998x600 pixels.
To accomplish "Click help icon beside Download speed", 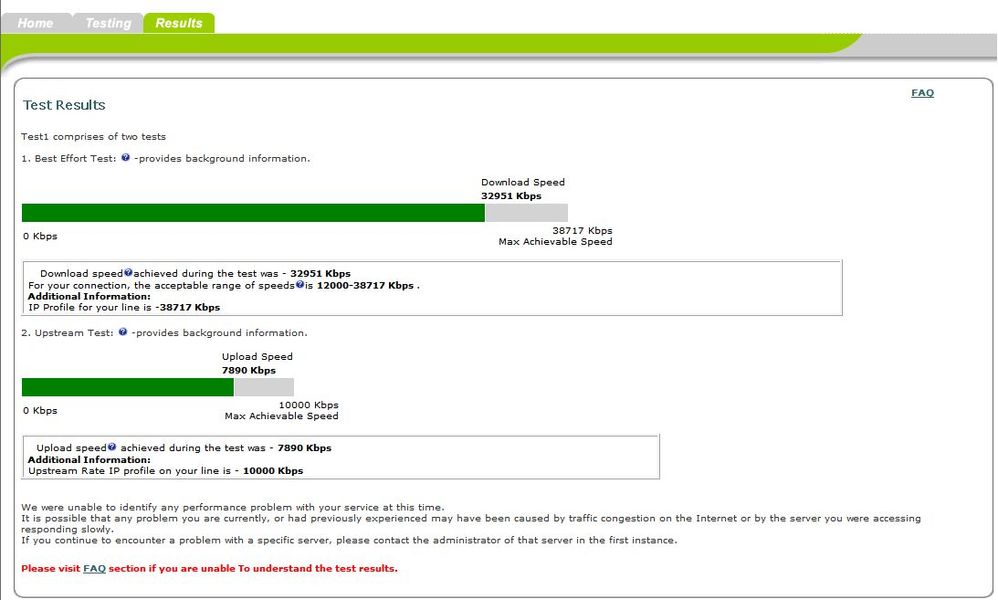I will (128, 272).
